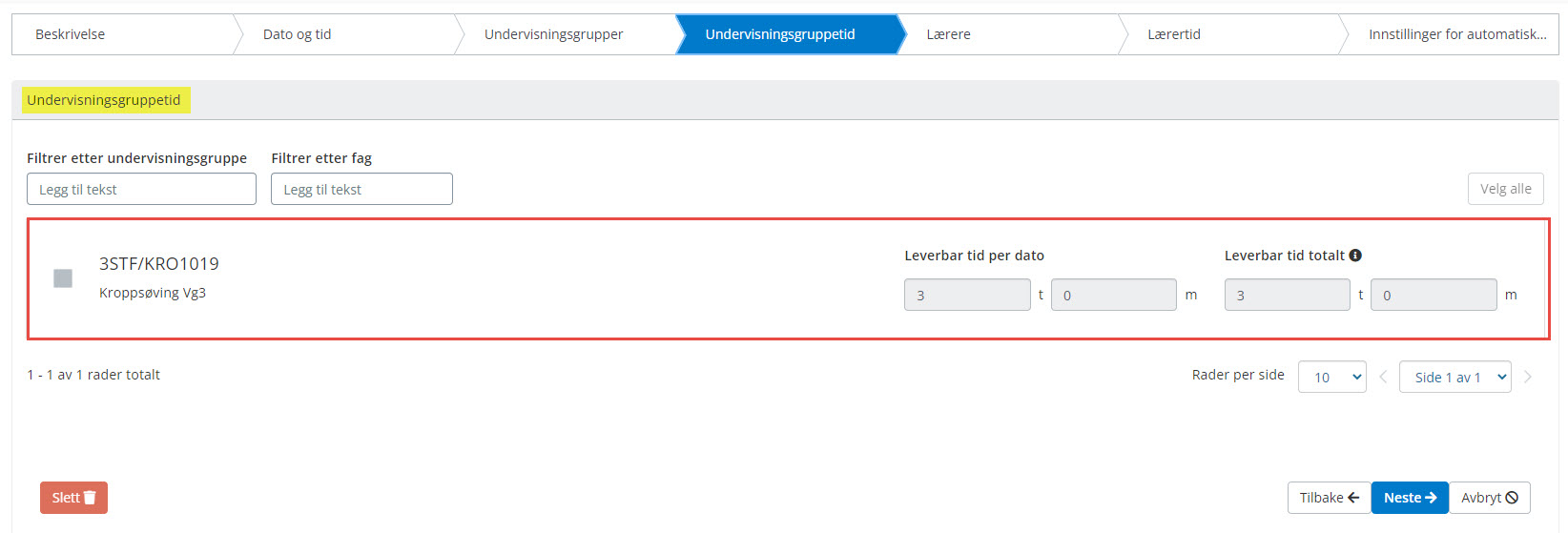The height and width of the screenshot is (533, 1568).
Task: Switch to the Lærere step
Action: click(1009, 34)
